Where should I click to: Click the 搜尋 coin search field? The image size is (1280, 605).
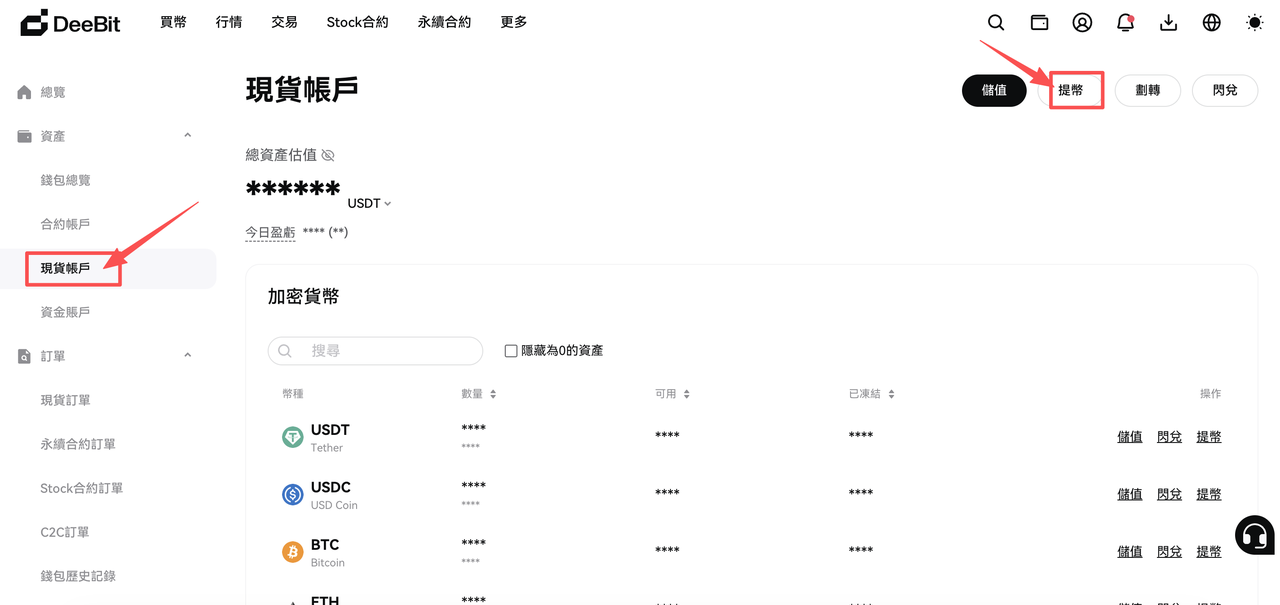click(375, 351)
